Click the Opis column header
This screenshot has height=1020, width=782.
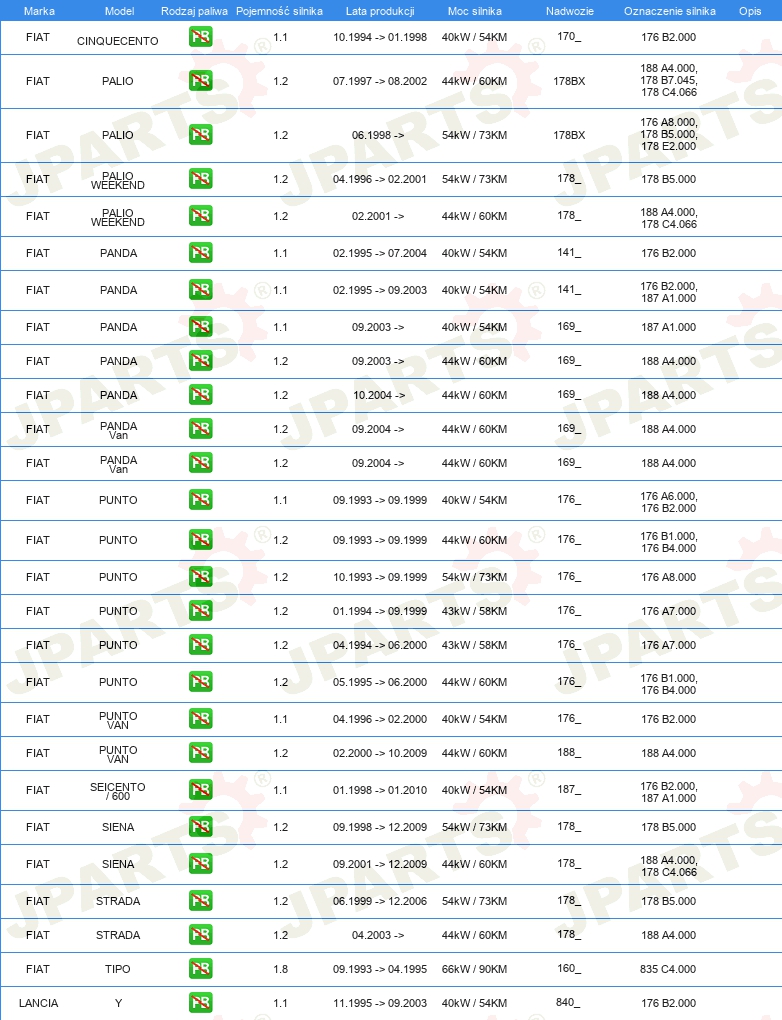click(x=750, y=11)
